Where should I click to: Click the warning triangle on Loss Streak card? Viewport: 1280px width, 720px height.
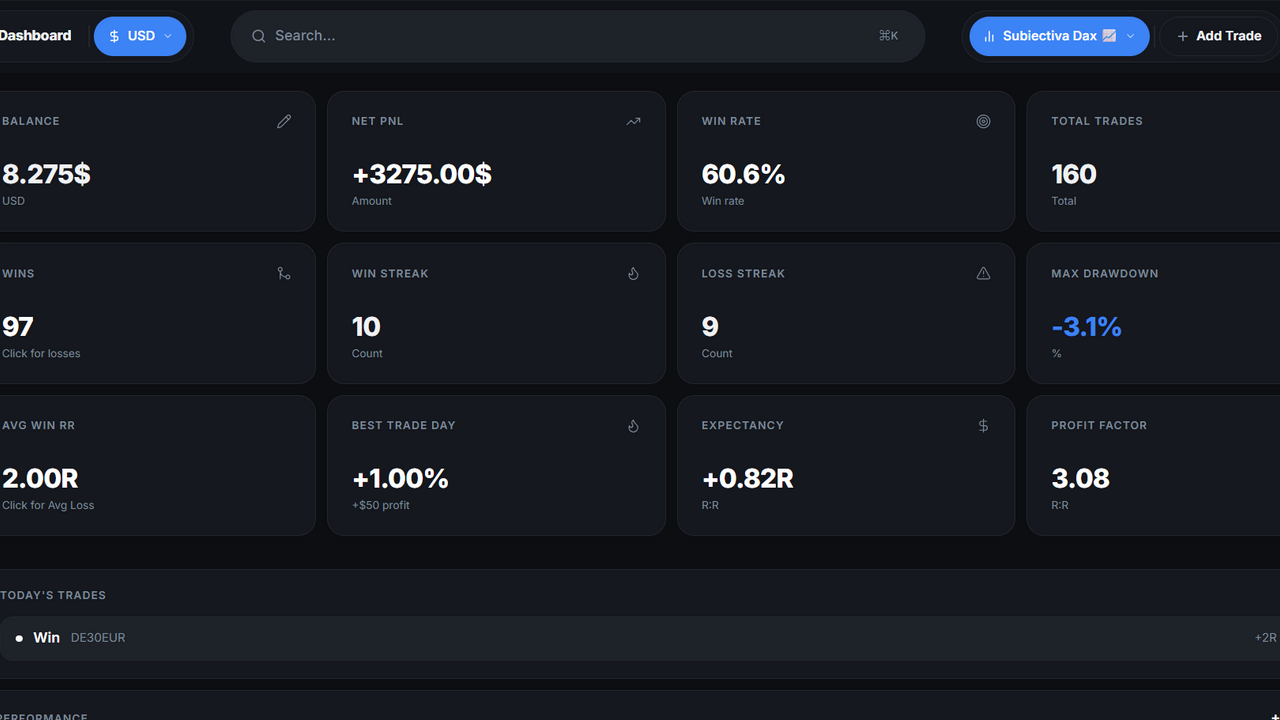click(x=983, y=273)
